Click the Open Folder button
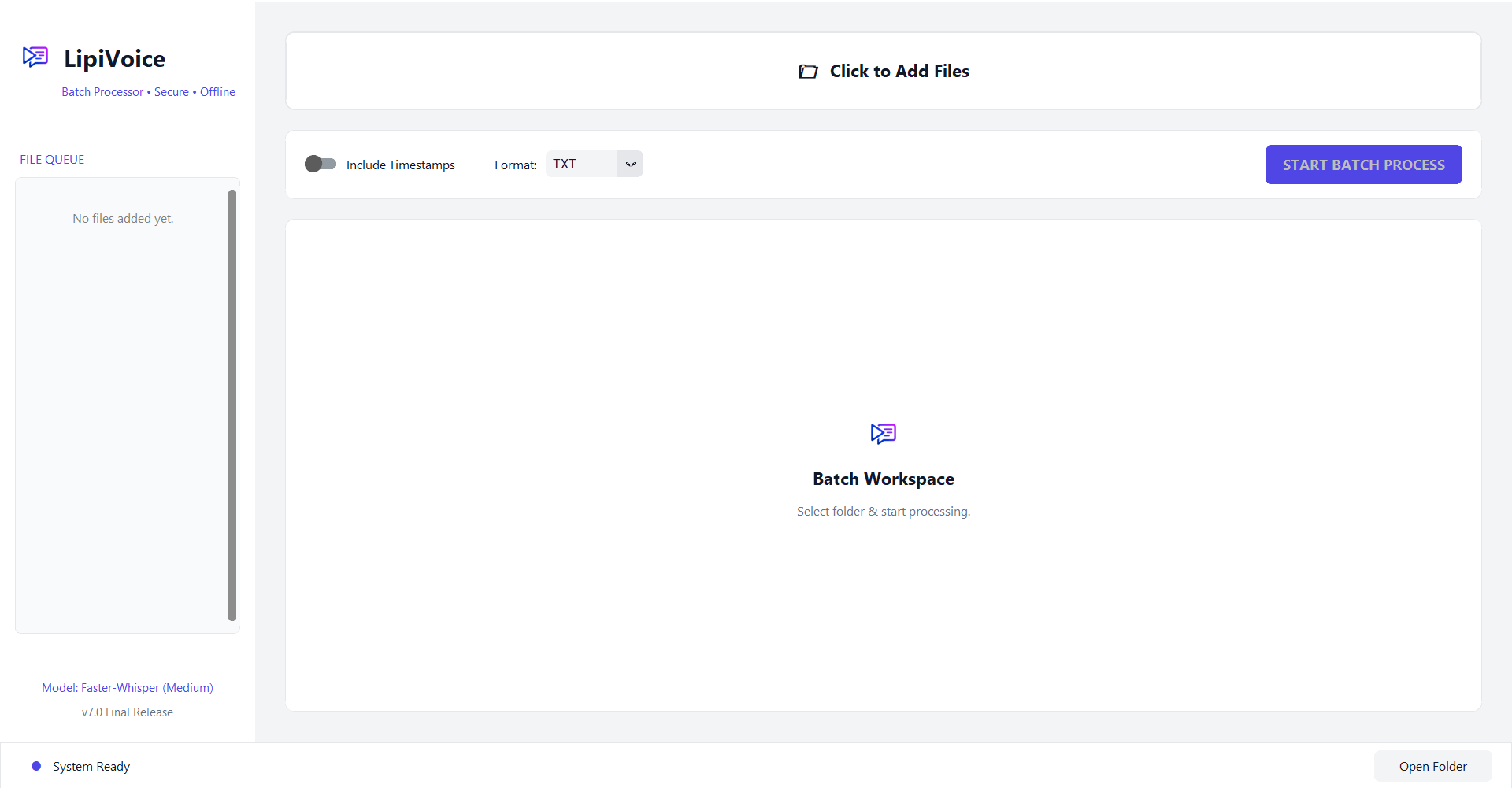 1432,765
